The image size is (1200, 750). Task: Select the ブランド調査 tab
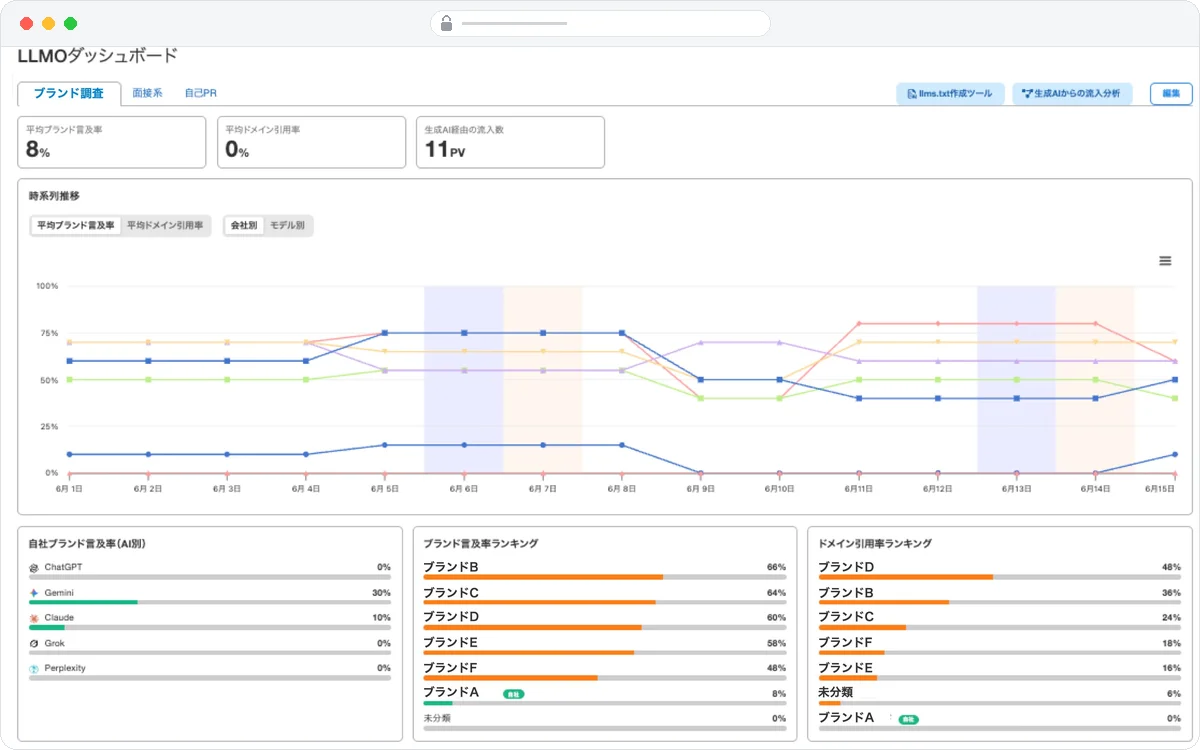(69, 93)
